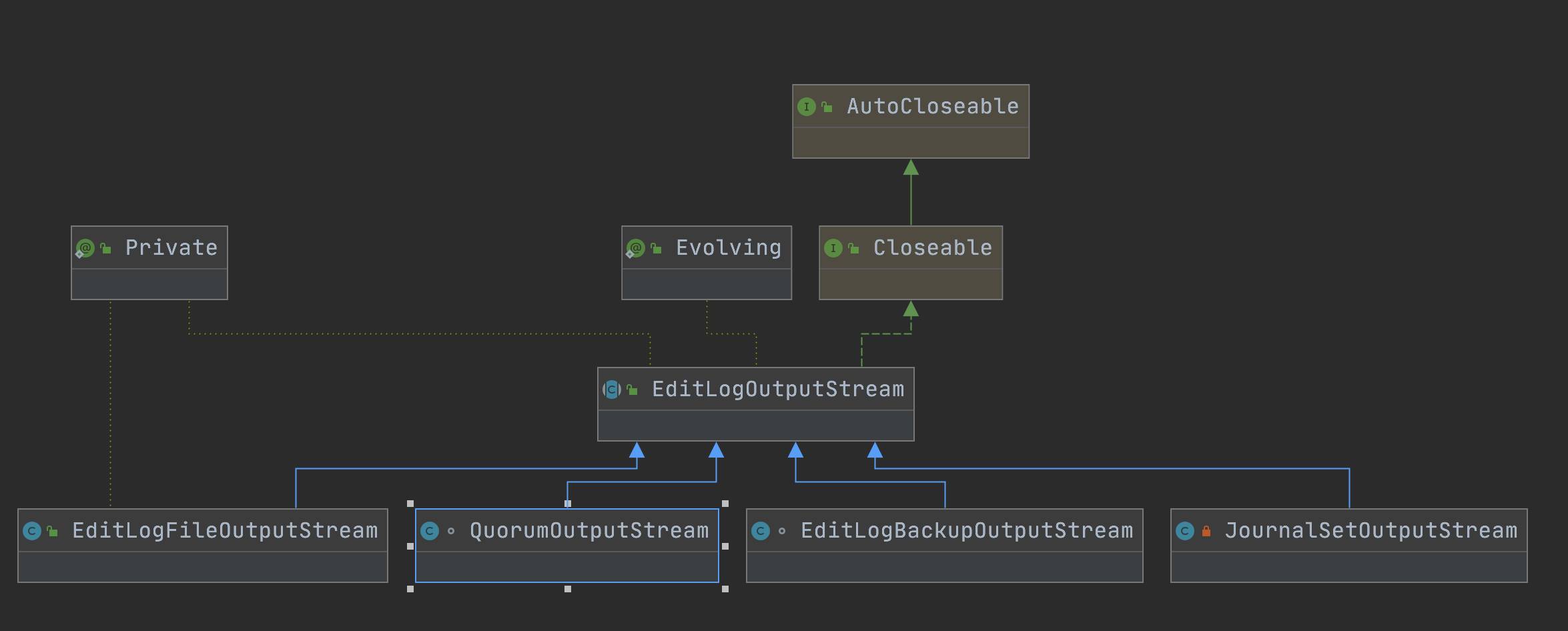This screenshot has height=631, width=1568.
Task: Click the visibility dot beside QuorumOutputStream name
Action: point(451,531)
